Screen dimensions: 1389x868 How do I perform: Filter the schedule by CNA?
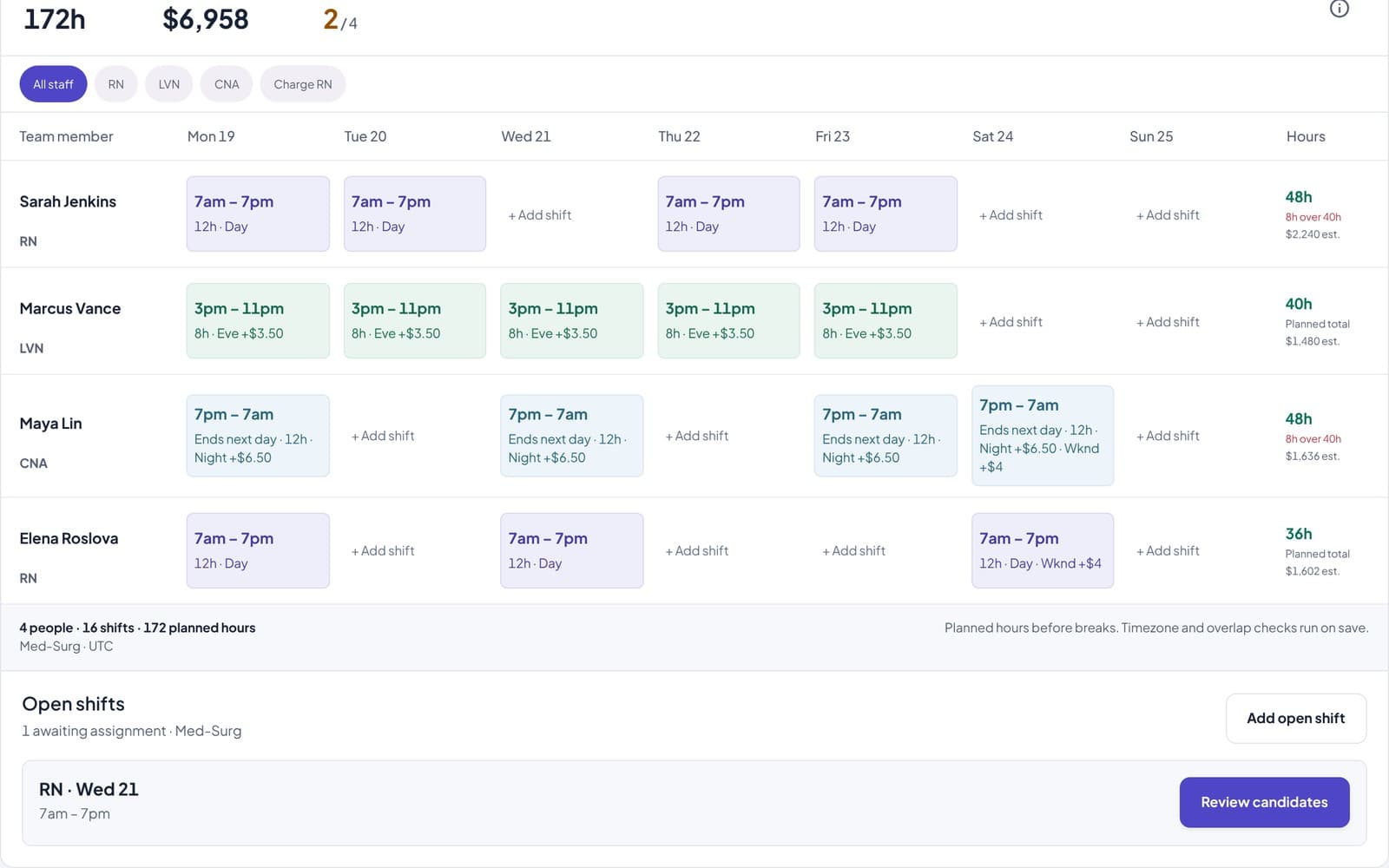(227, 84)
